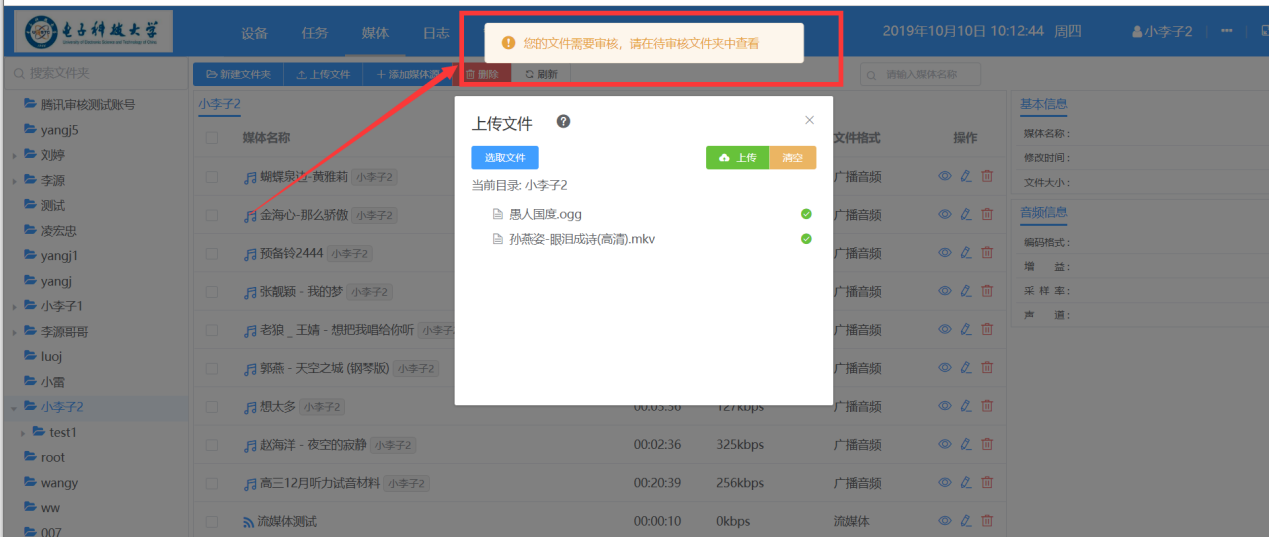Image resolution: width=1269 pixels, height=537 pixels.
Task: Click the three-dots more icon in top bar
Action: [x=1227, y=32]
